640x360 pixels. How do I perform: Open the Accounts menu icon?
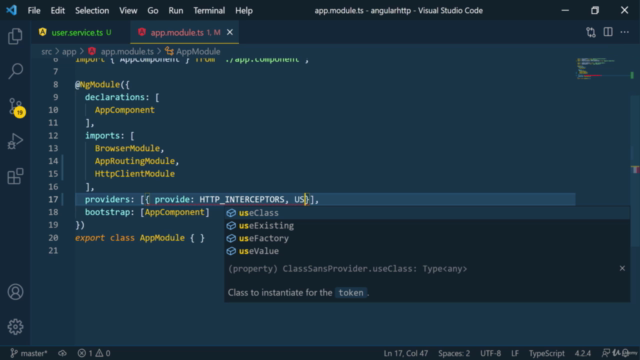pos(15,292)
